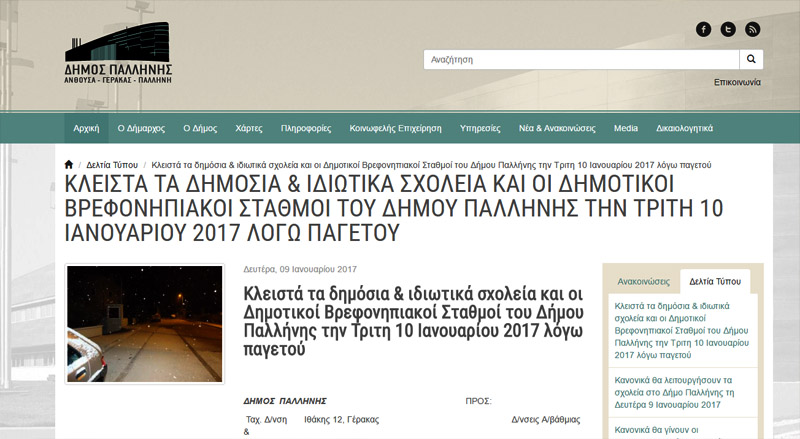The width and height of the screenshot is (800, 439).
Task: Switch to the Ανακοινώσεις sidebar tab
Action: [x=642, y=281]
